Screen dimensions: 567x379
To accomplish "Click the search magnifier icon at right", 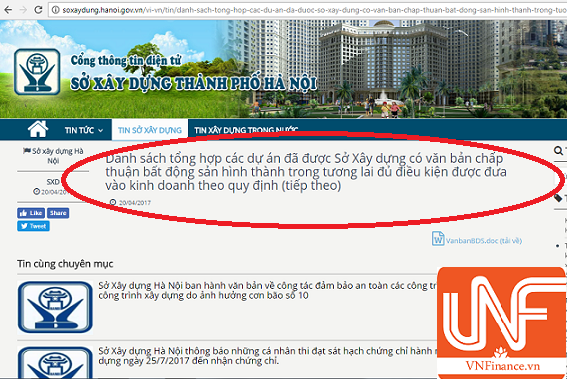I will point(558,150).
